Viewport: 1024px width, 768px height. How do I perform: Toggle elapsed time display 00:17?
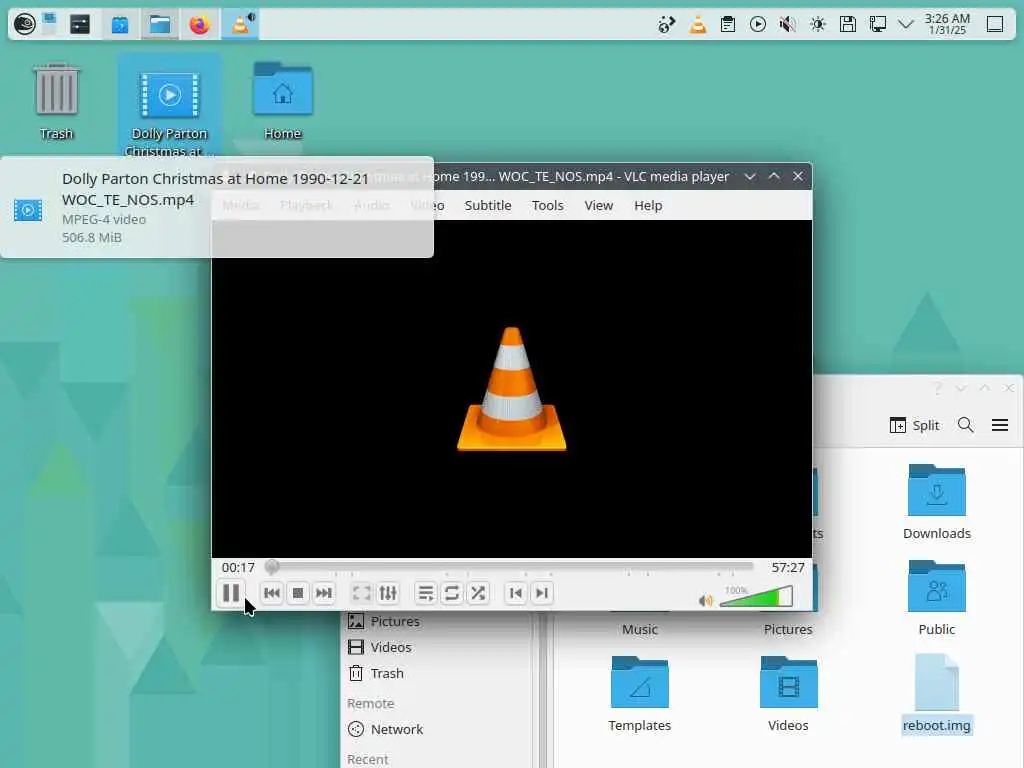pos(238,568)
